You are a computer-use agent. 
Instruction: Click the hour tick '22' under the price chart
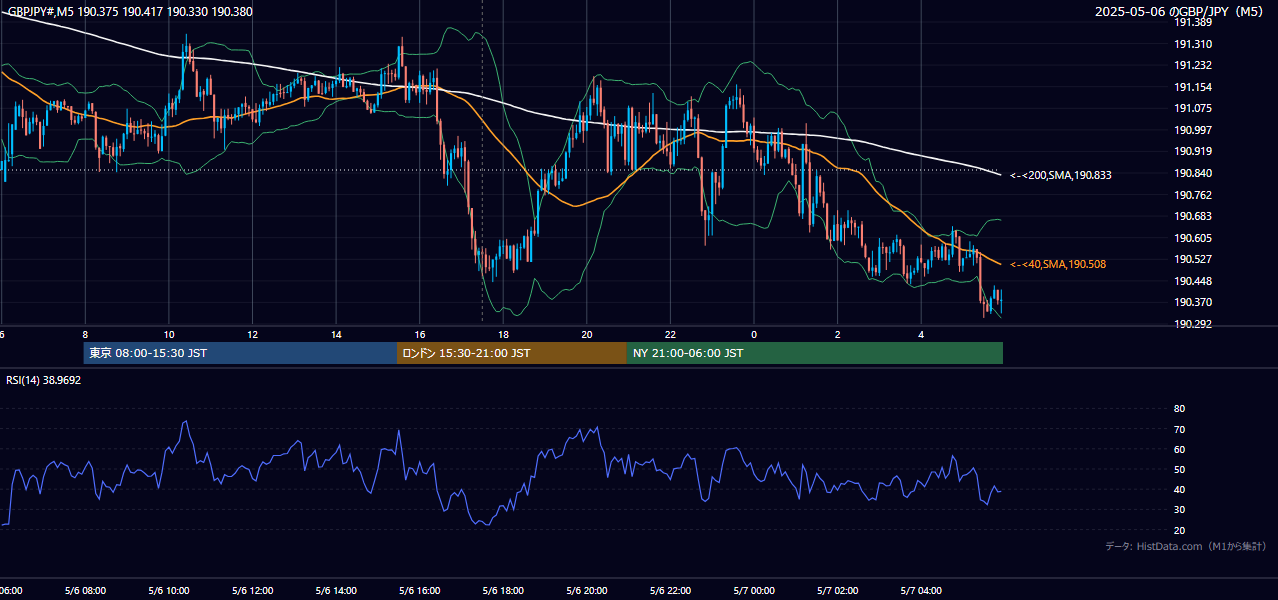tap(671, 334)
